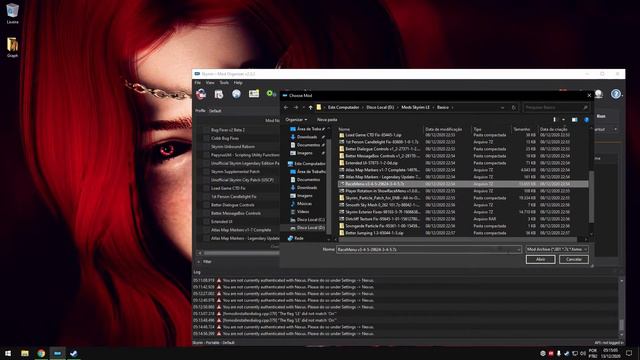Open the file name history dropdown arrow
Image resolution: width=640 pixels, height=360 pixels.
pyautogui.click(x=518, y=249)
